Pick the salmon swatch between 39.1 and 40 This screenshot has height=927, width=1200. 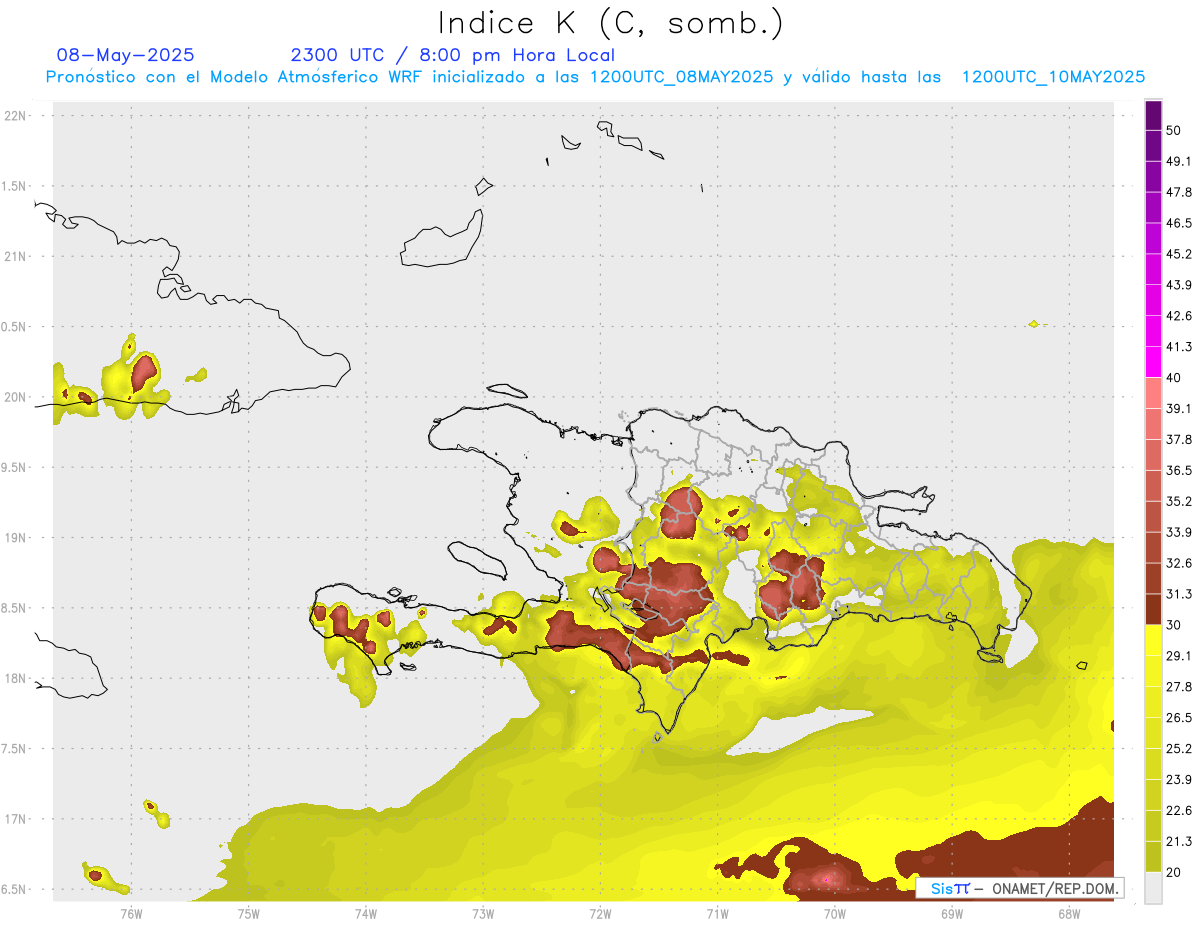pyautogui.click(x=1153, y=393)
